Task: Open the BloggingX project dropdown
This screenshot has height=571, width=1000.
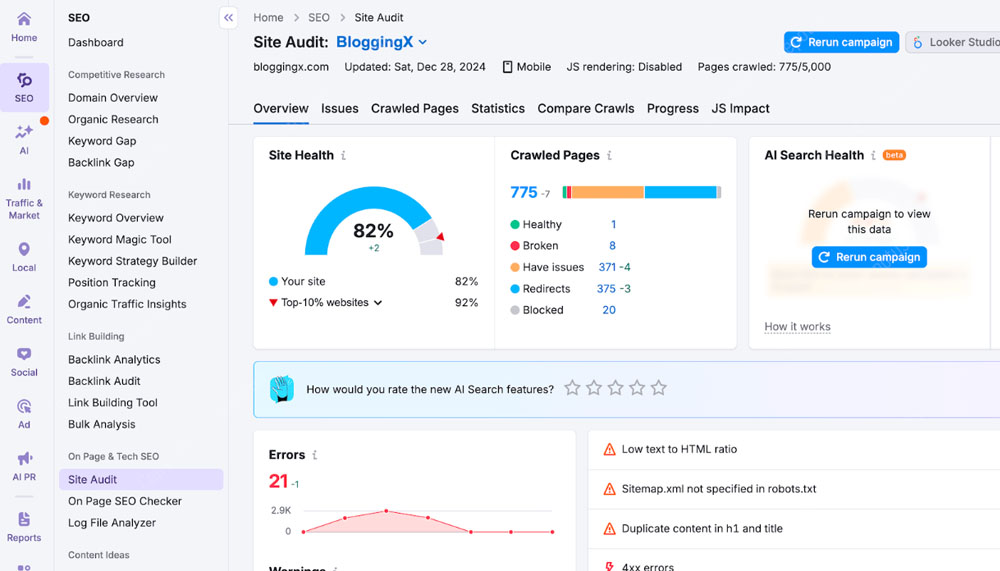Action: pyautogui.click(x=381, y=42)
